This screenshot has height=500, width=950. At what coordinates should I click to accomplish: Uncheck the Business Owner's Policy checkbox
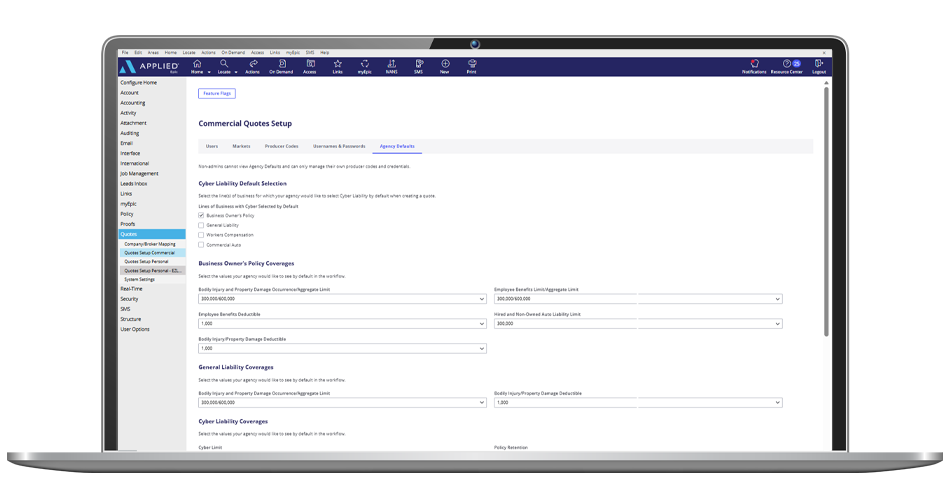pyautogui.click(x=201, y=215)
